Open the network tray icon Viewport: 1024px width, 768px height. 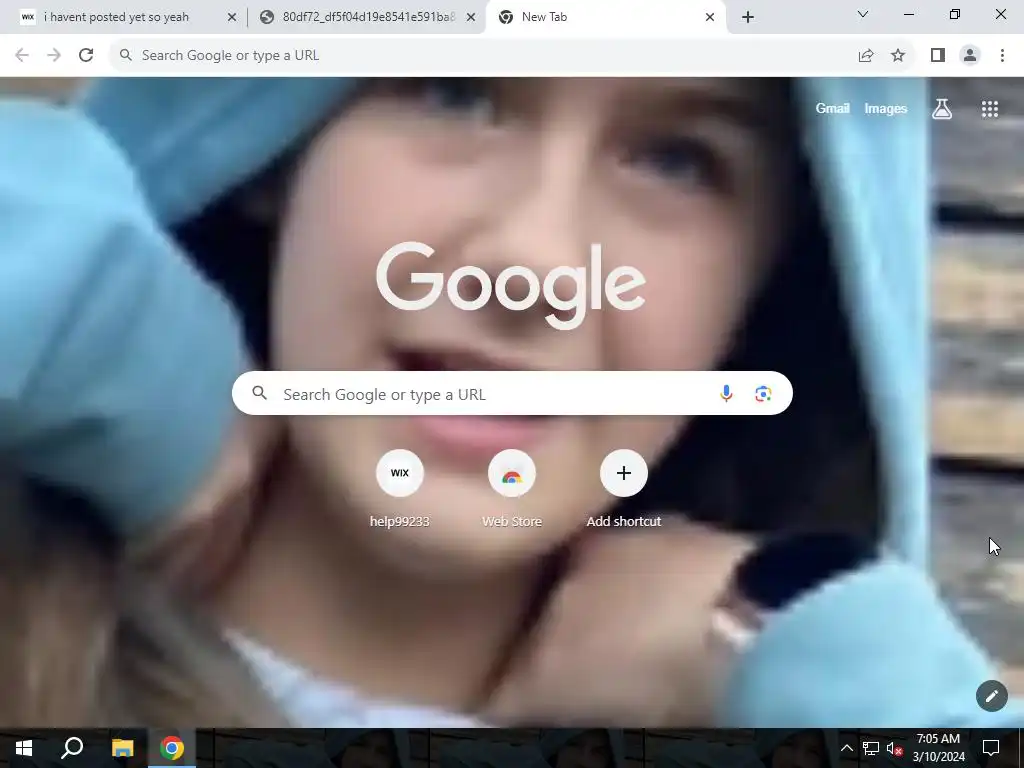(871, 748)
